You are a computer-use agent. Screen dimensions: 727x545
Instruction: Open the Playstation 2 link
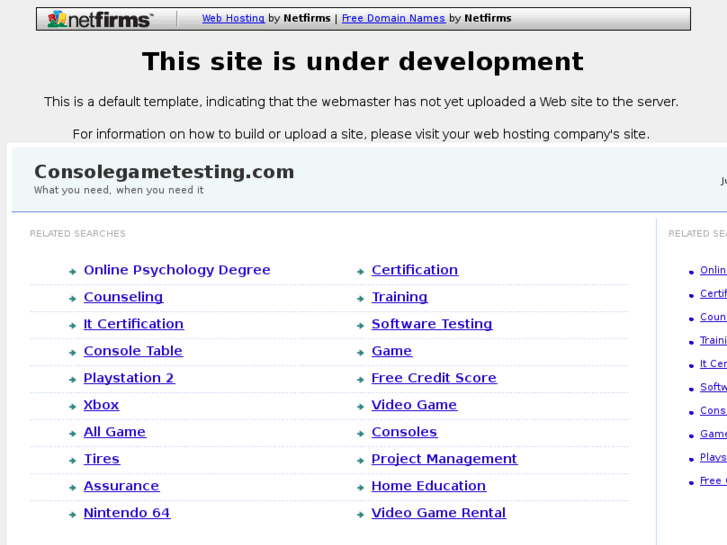click(129, 378)
